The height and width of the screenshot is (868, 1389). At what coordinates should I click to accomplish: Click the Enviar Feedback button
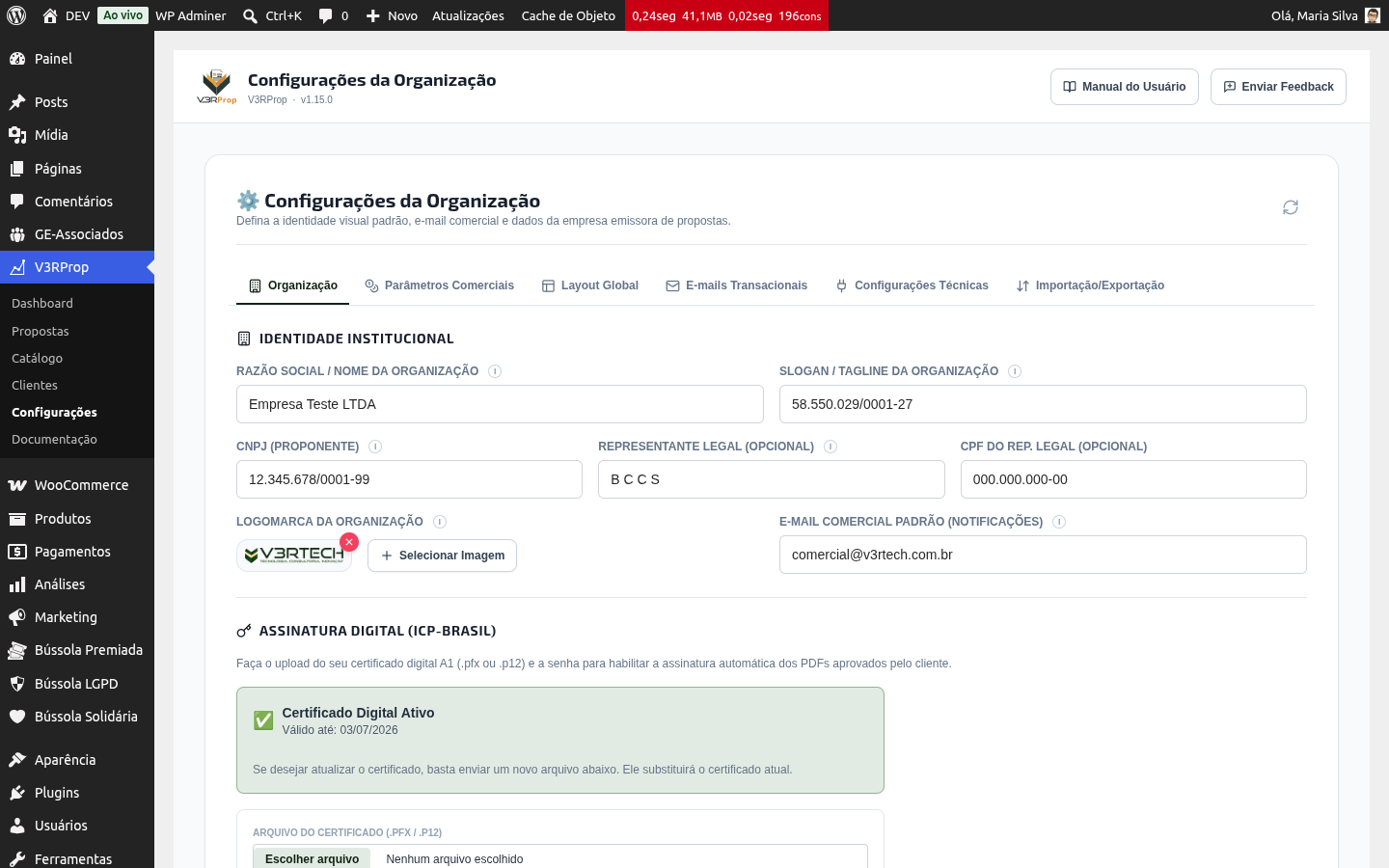click(x=1278, y=87)
